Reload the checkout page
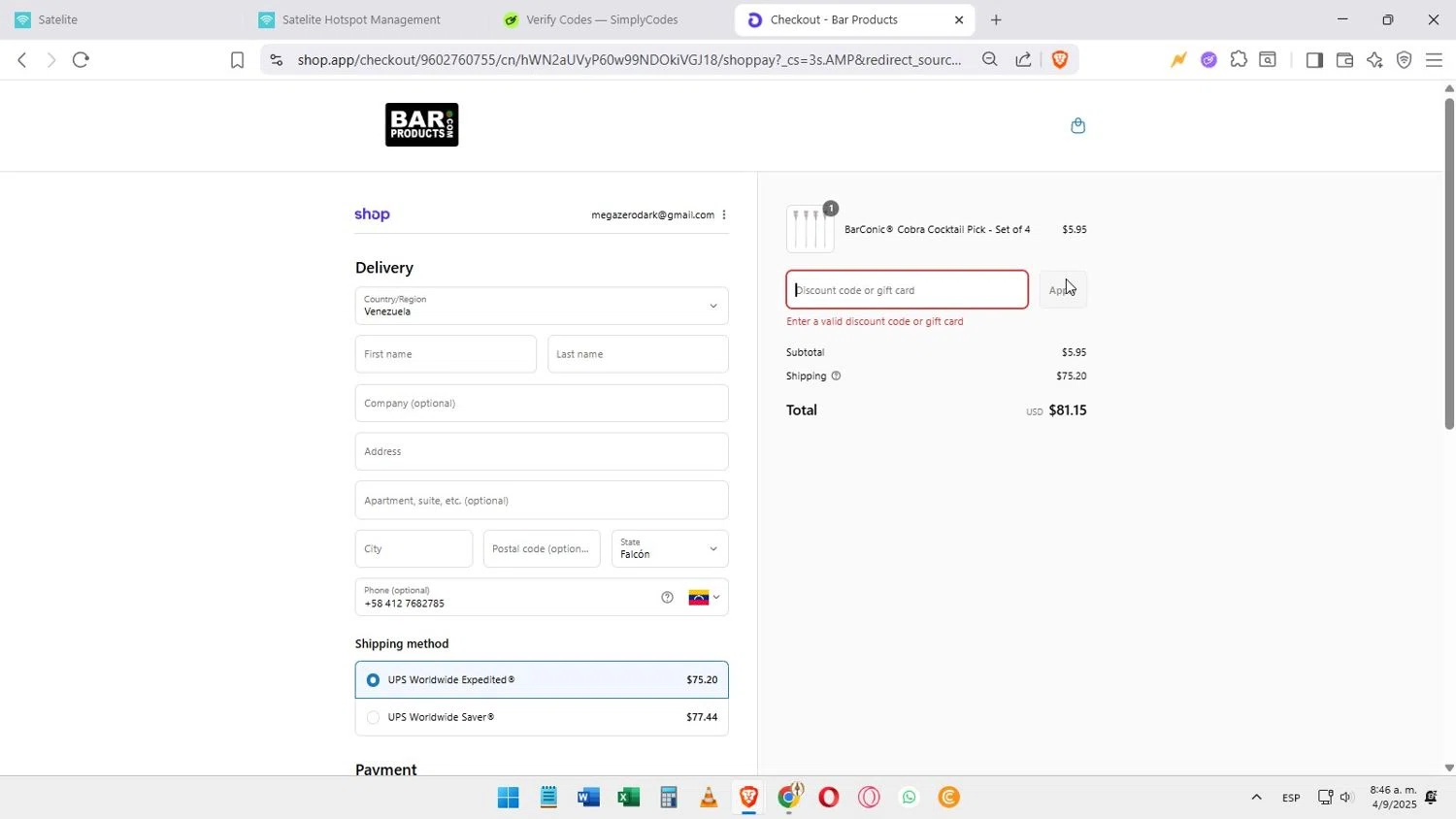Viewport: 1456px width, 819px height. pyautogui.click(x=82, y=60)
